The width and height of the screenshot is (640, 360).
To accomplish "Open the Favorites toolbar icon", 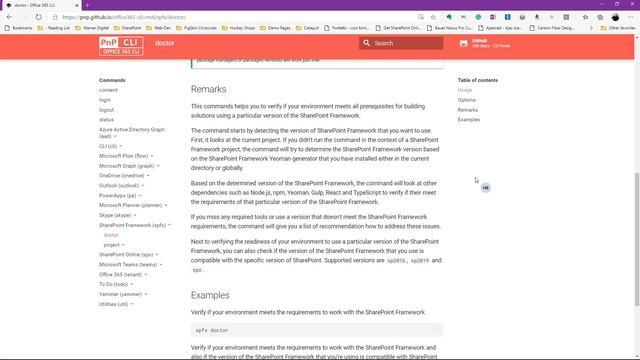I will (x=585, y=17).
